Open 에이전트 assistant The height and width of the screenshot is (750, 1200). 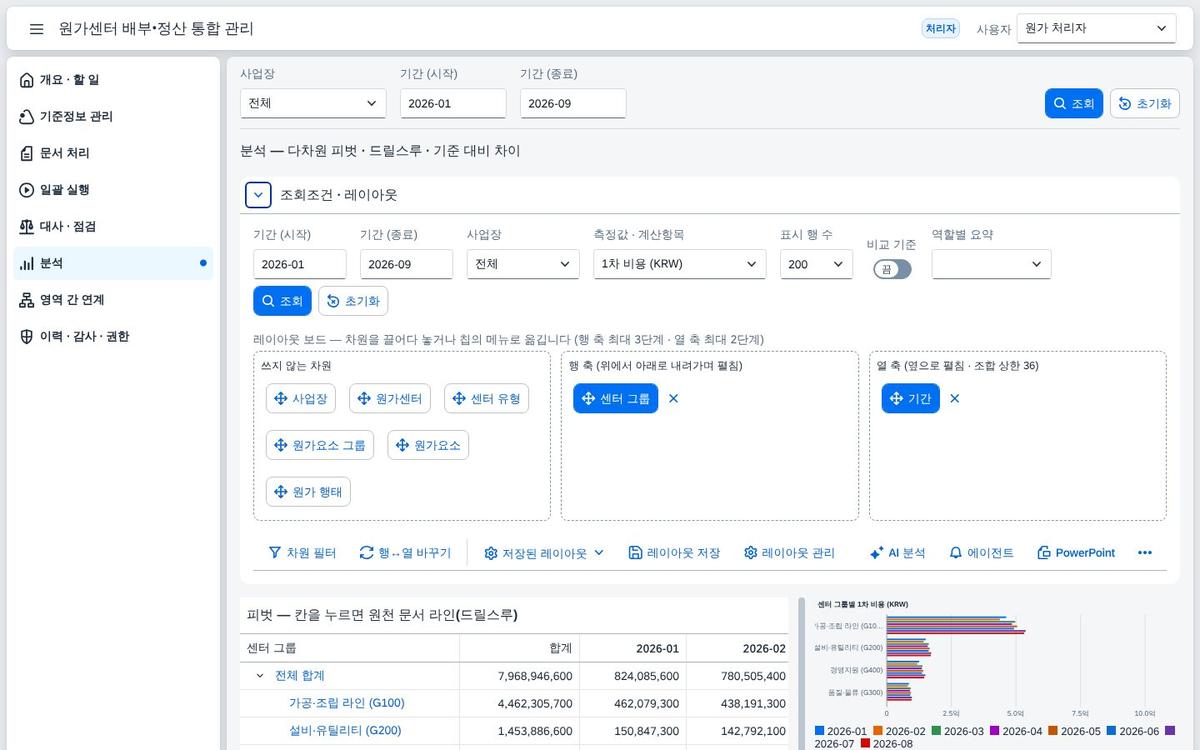(981, 553)
